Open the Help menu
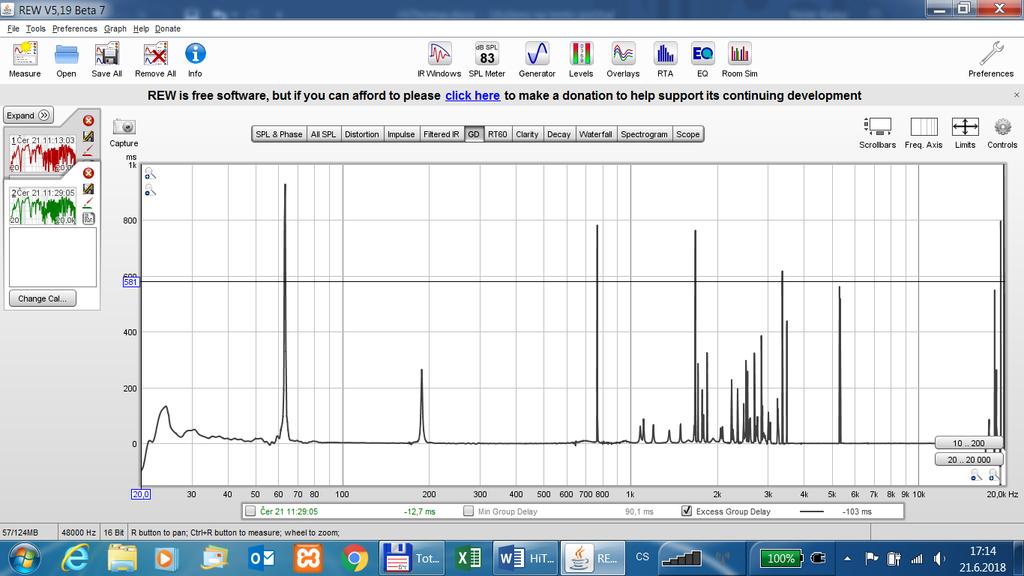The image size is (1024, 576). (141, 29)
